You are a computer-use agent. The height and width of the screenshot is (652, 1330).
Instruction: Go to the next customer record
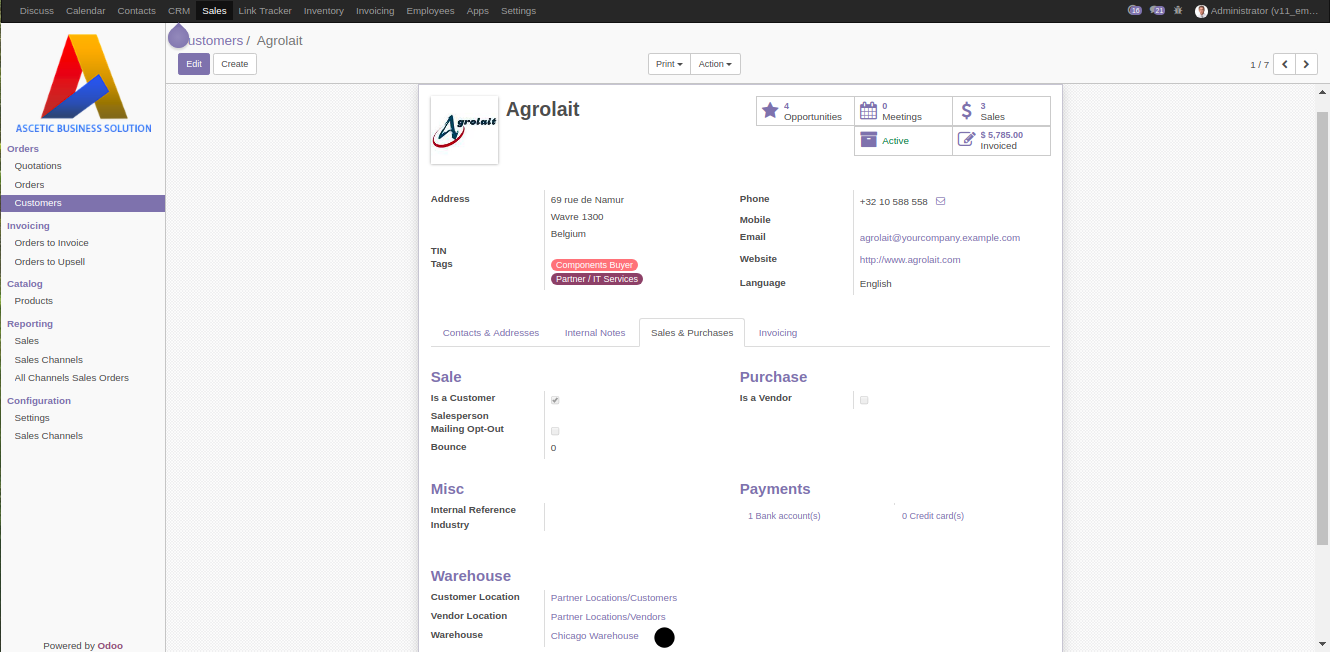click(x=1307, y=64)
